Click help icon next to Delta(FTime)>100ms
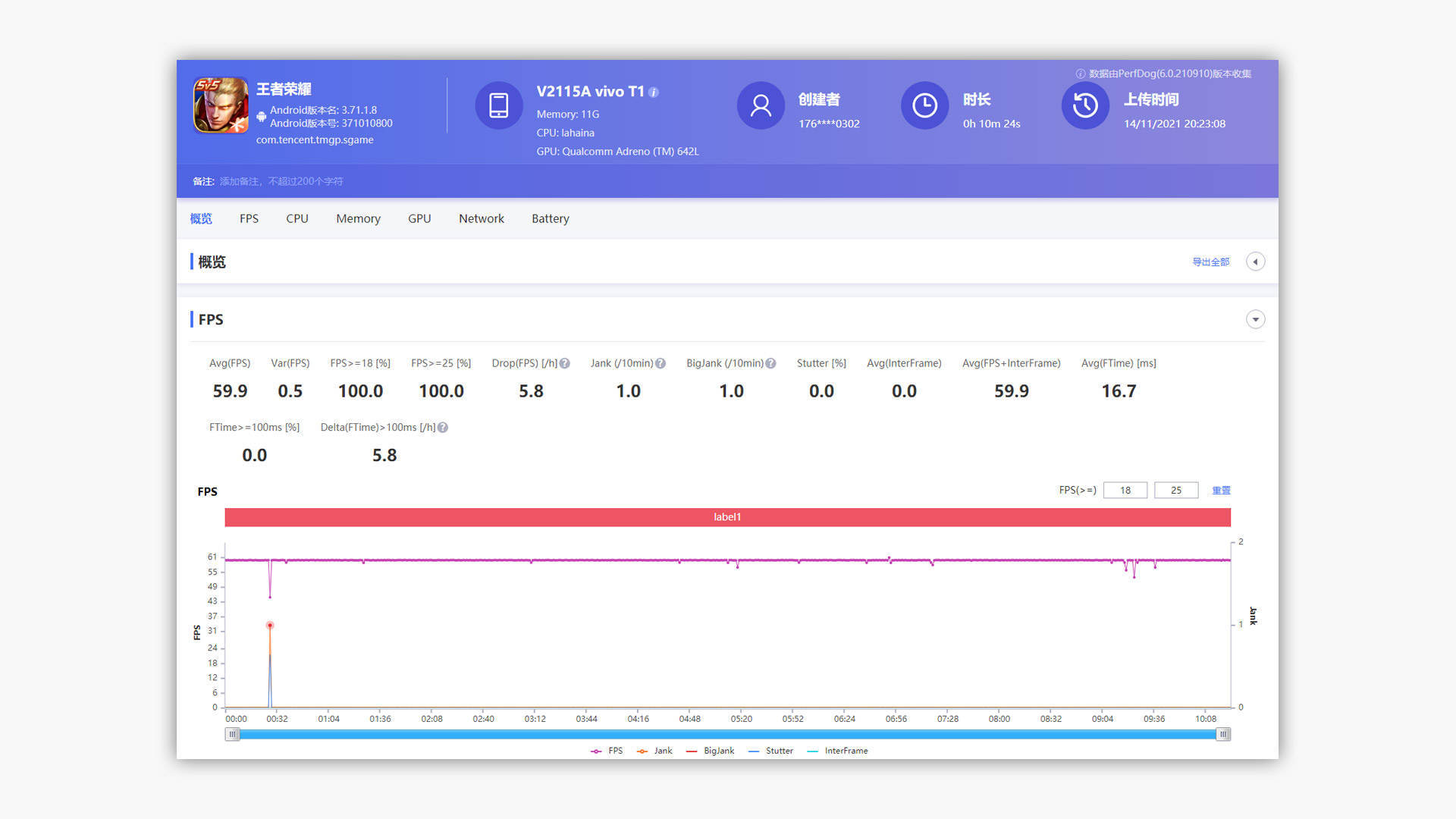 coord(443,428)
